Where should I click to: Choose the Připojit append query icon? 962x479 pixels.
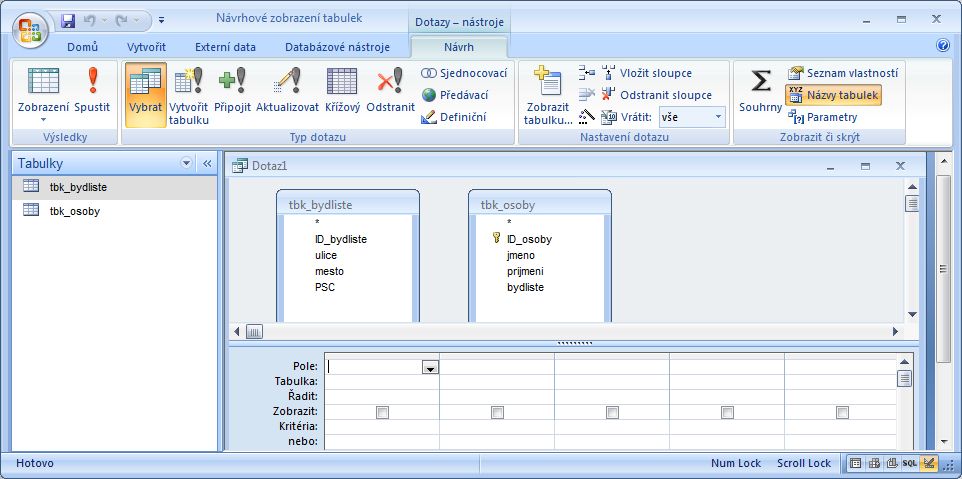point(232,90)
